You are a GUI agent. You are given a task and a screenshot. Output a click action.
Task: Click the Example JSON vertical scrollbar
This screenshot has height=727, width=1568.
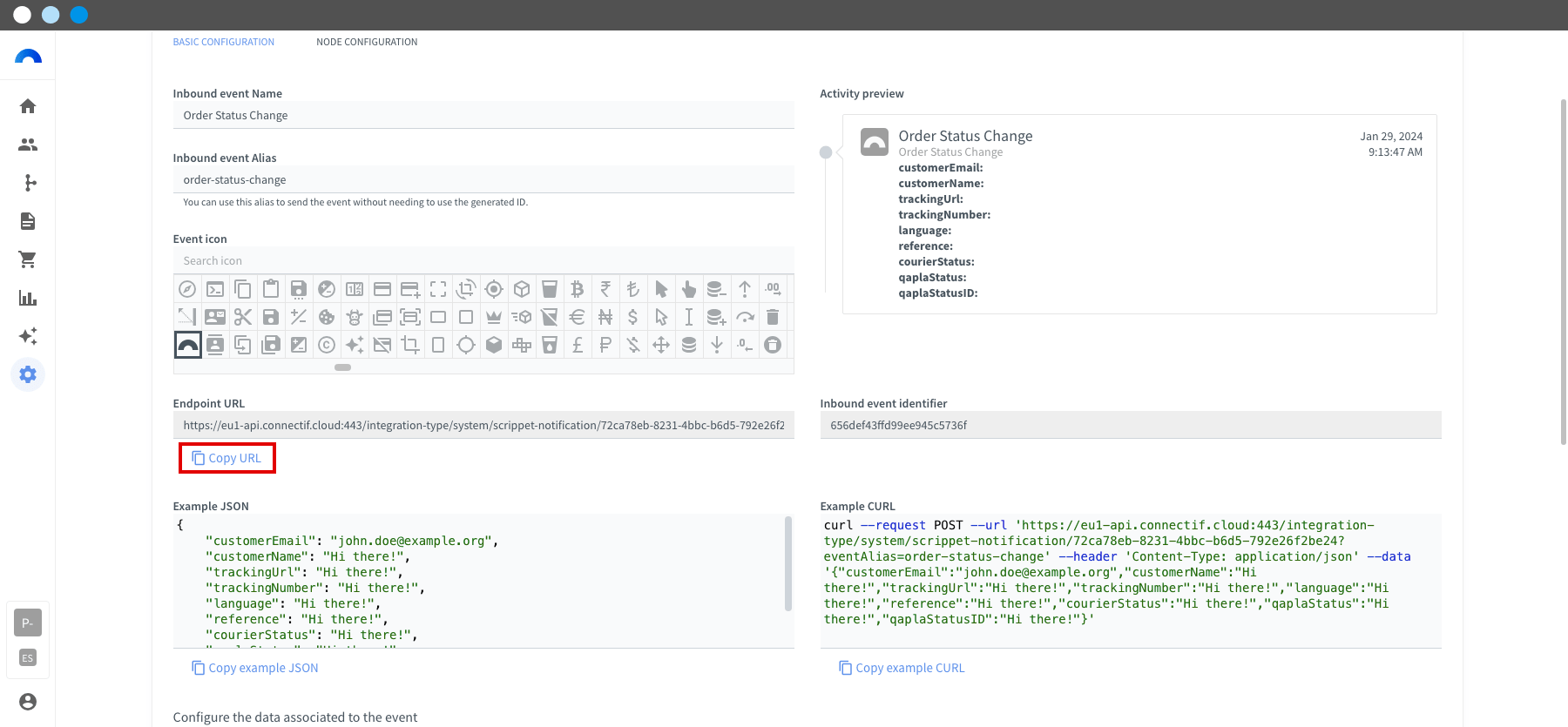(788, 563)
